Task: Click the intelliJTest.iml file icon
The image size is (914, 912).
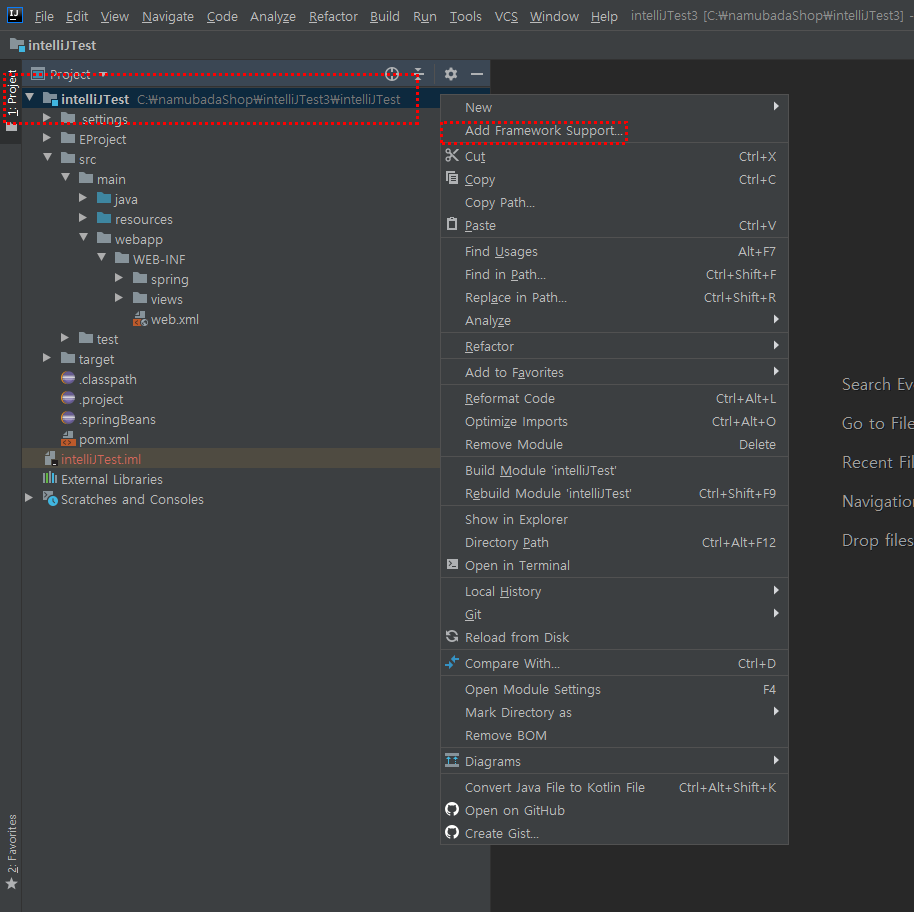Action: 51,459
